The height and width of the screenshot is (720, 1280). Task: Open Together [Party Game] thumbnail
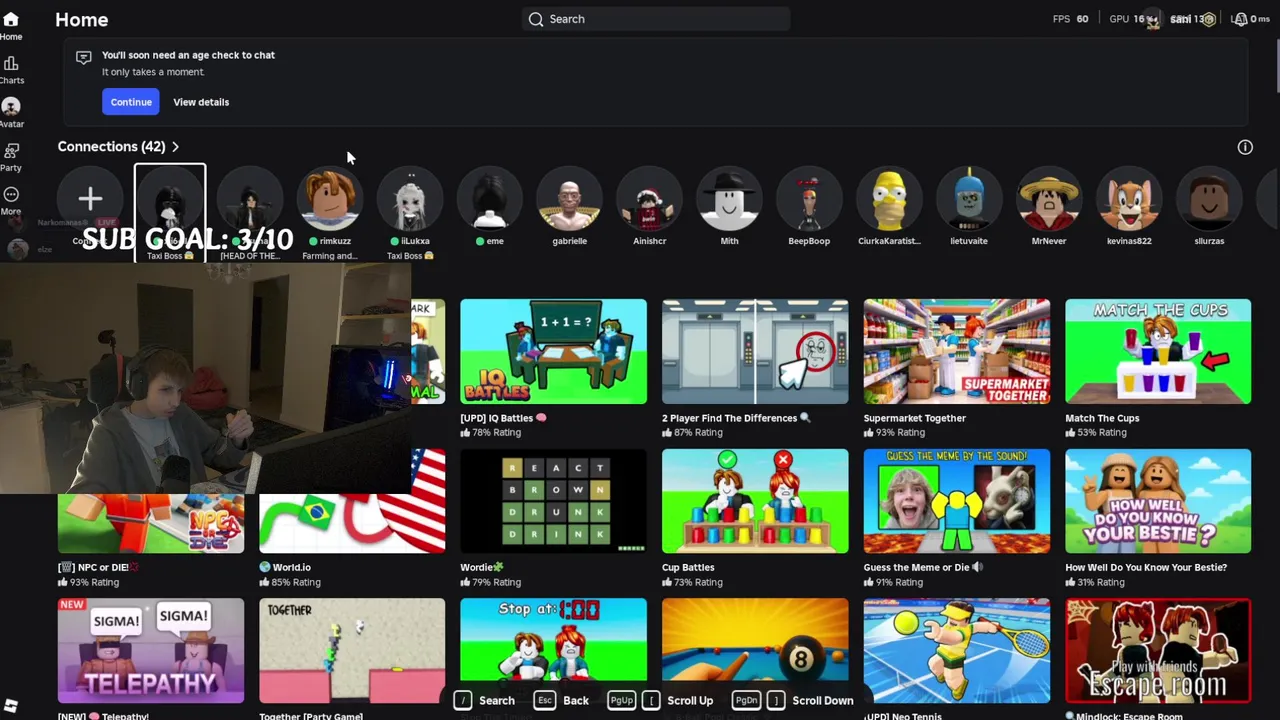pyautogui.click(x=352, y=650)
